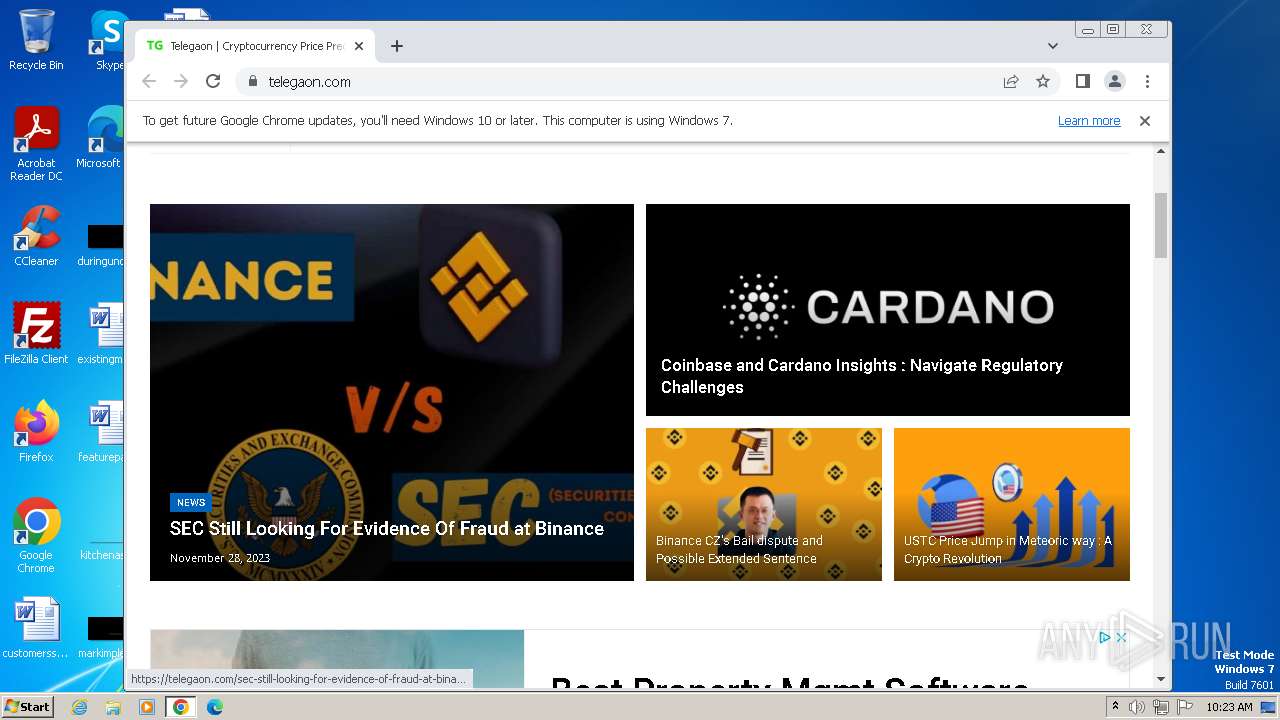The width and height of the screenshot is (1280, 720).
Task: Open the SEC Still Looking For Evidence article
Action: click(x=386, y=529)
